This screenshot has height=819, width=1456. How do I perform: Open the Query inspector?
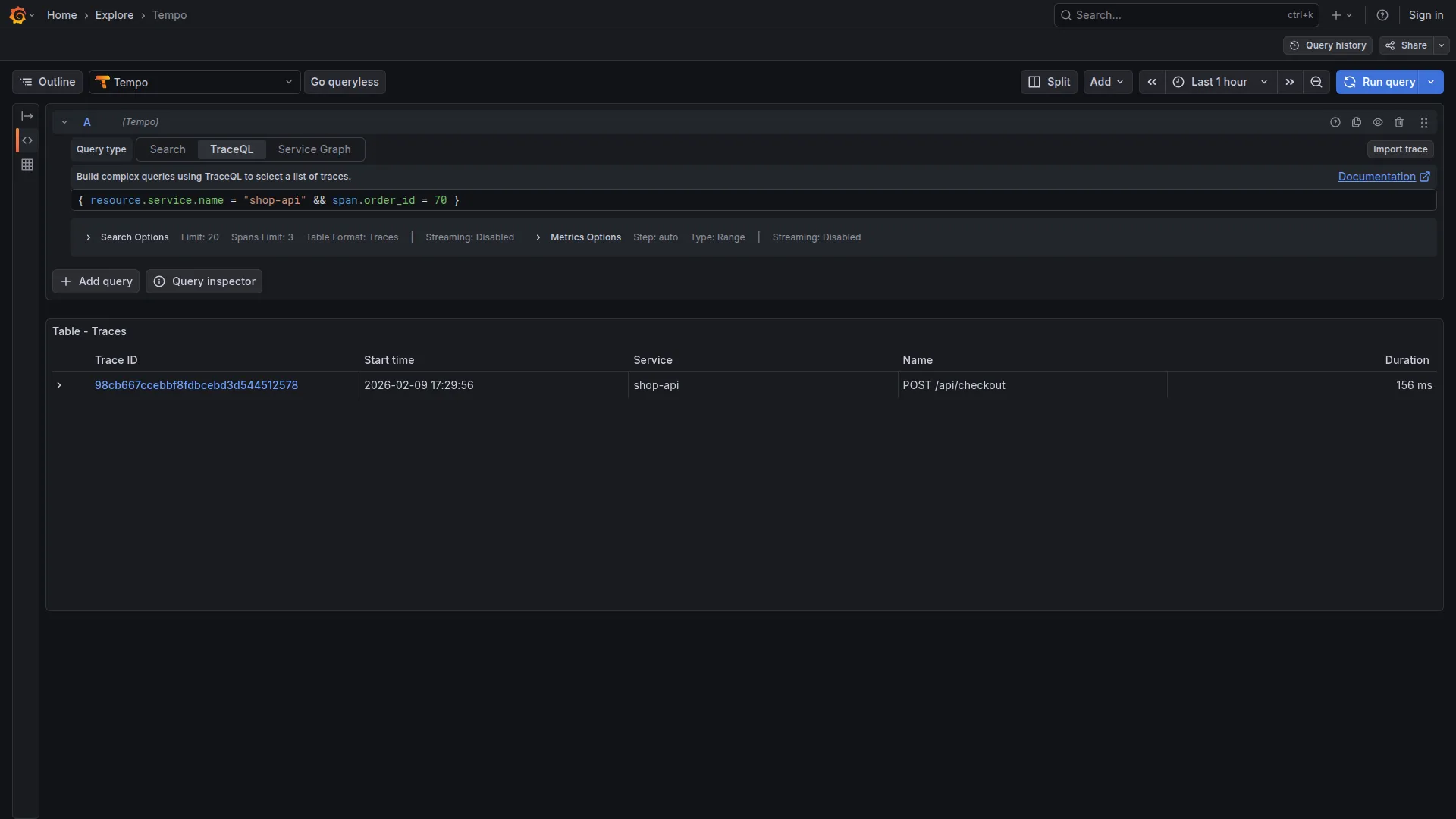203,281
